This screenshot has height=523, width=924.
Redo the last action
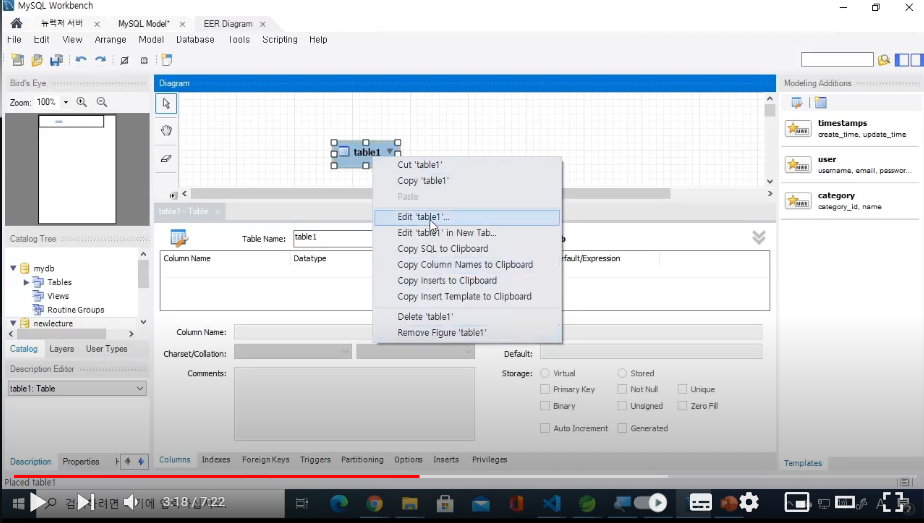(101, 60)
